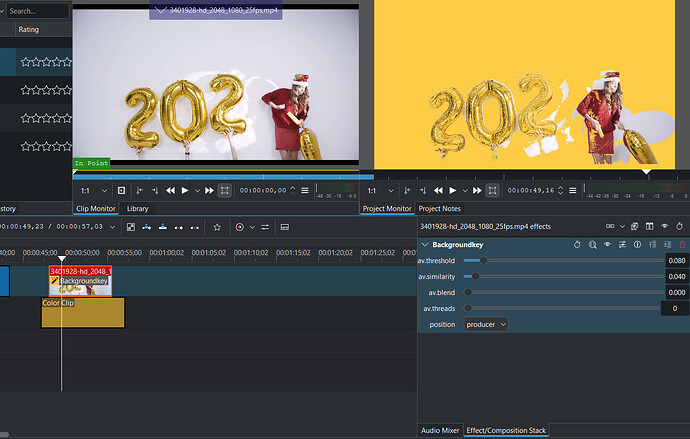
Task: Toggle the subtitle track tool icon
Action: coord(285,227)
